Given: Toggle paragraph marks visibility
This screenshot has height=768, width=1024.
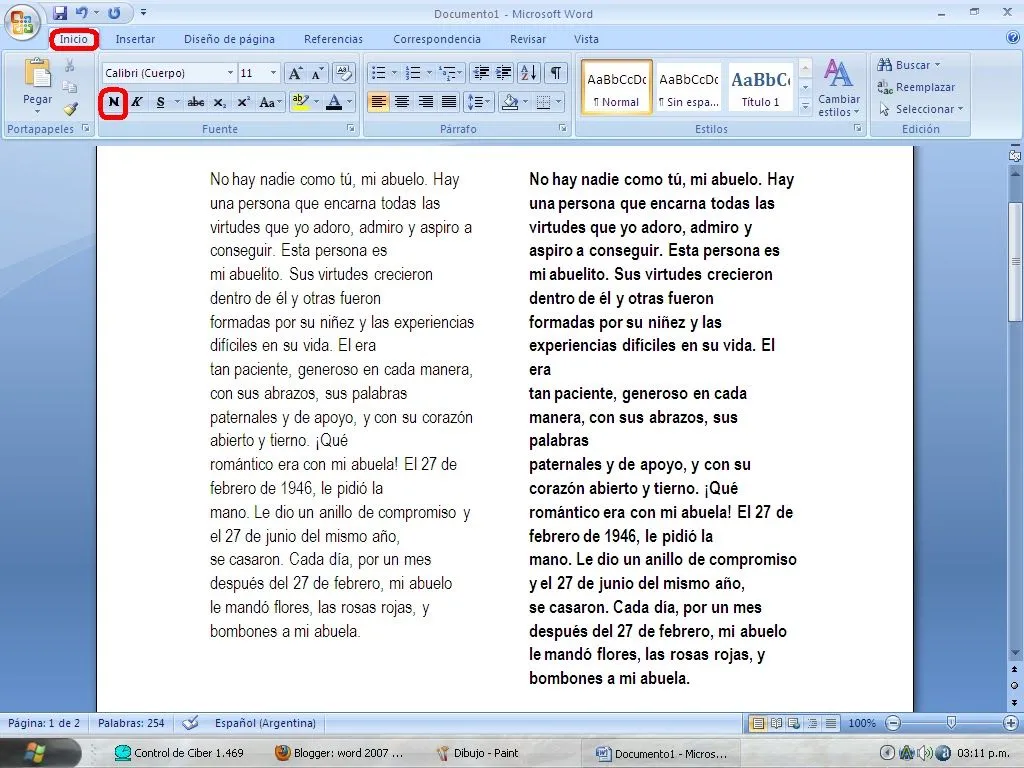Looking at the screenshot, I should [x=556, y=72].
